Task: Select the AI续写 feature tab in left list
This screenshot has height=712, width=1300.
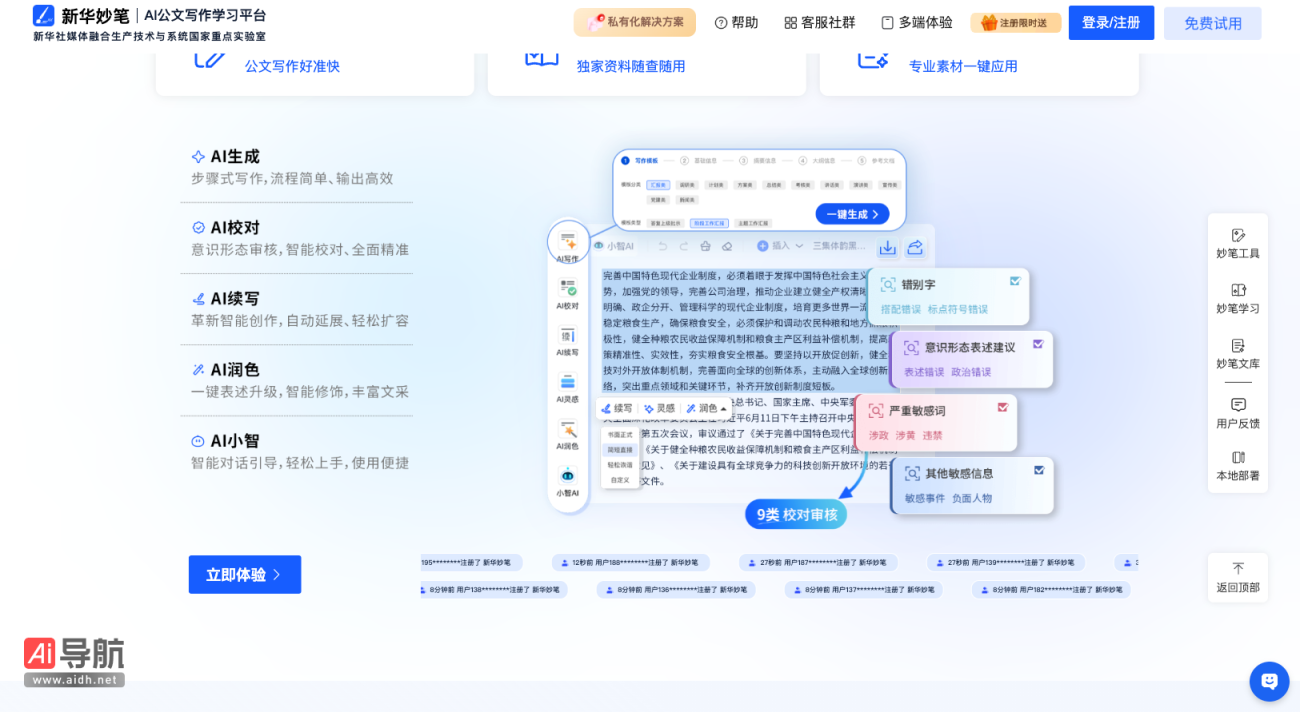Action: click(x=296, y=309)
